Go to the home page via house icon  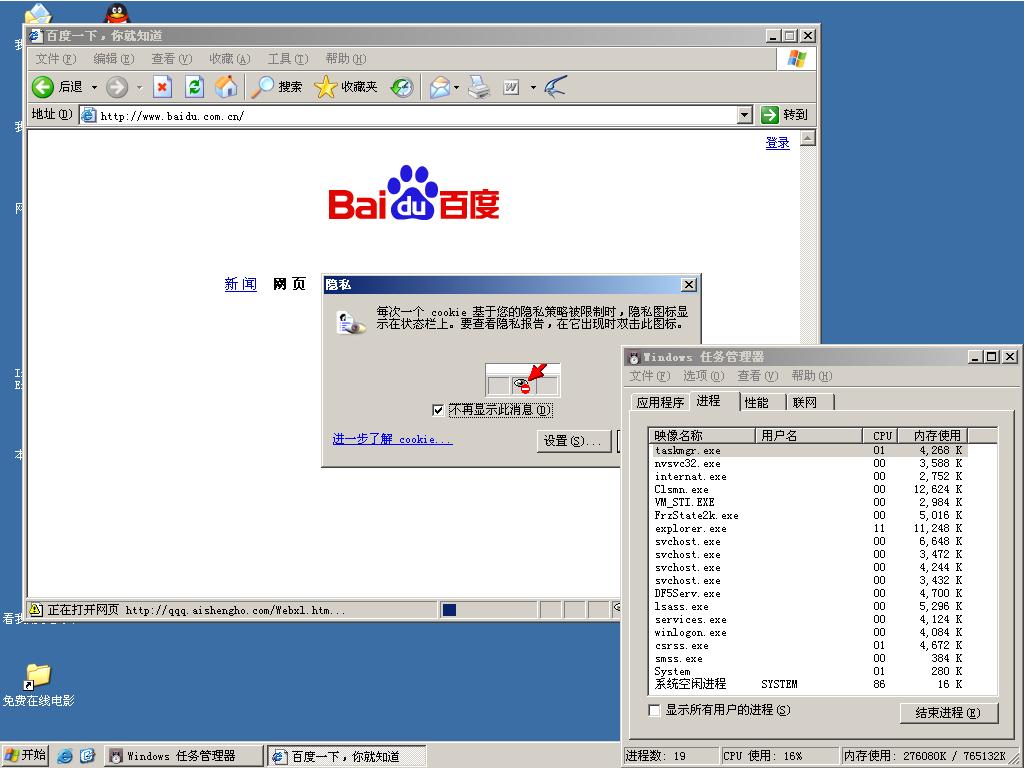click(226, 87)
